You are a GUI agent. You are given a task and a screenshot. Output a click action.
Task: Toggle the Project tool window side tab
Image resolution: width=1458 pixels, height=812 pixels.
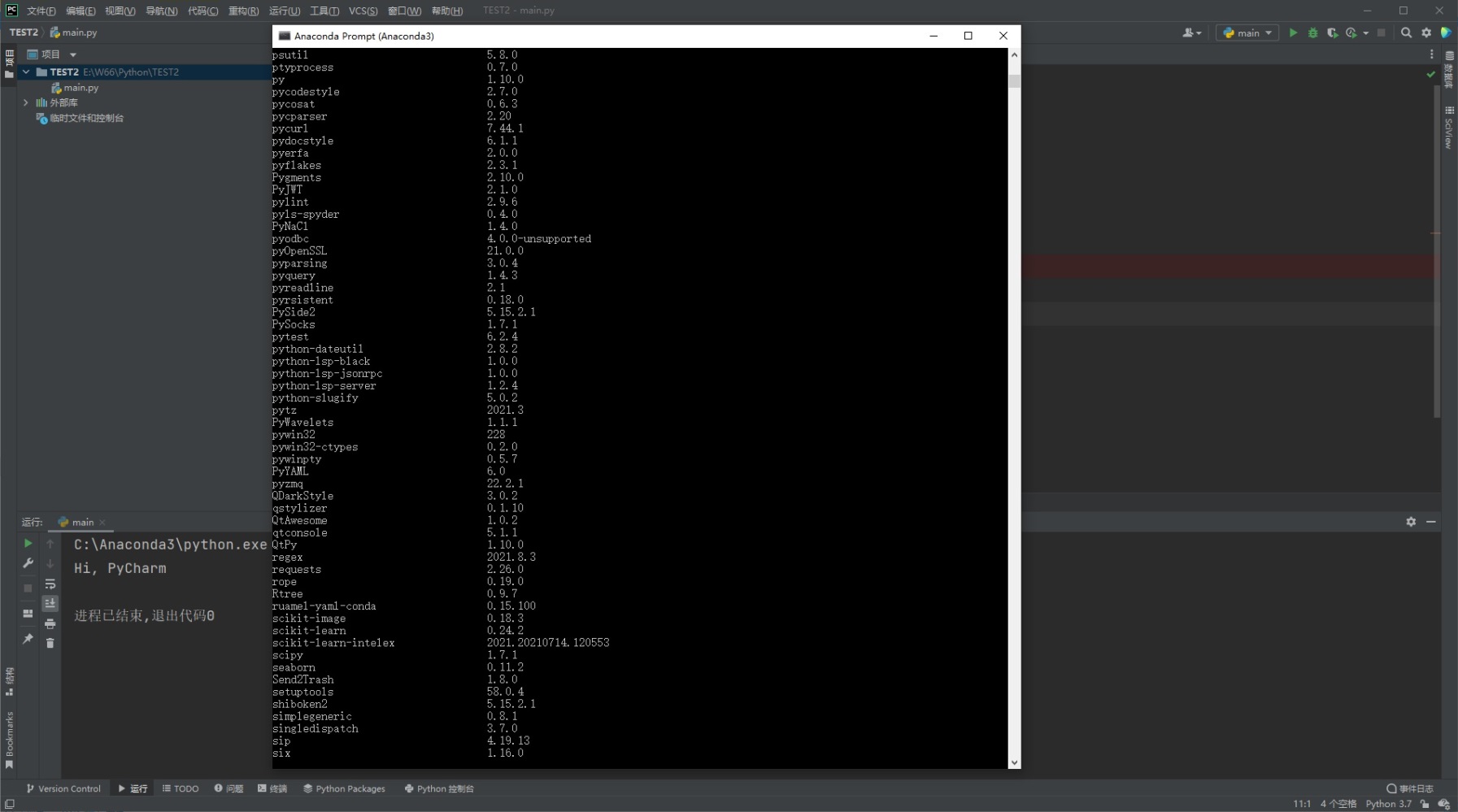pos(9,63)
